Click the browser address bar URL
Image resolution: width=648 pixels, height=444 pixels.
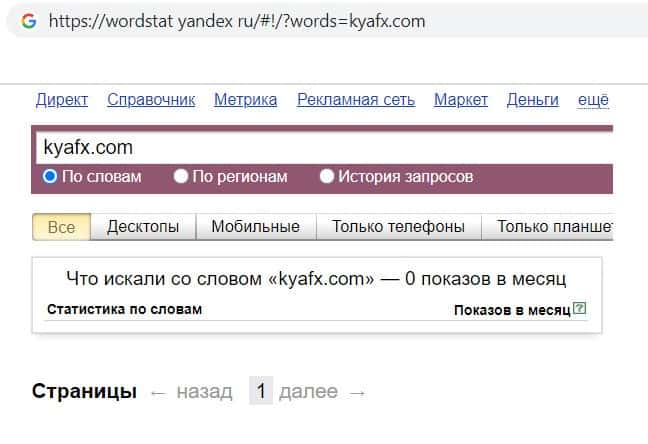pyautogui.click(x=237, y=21)
